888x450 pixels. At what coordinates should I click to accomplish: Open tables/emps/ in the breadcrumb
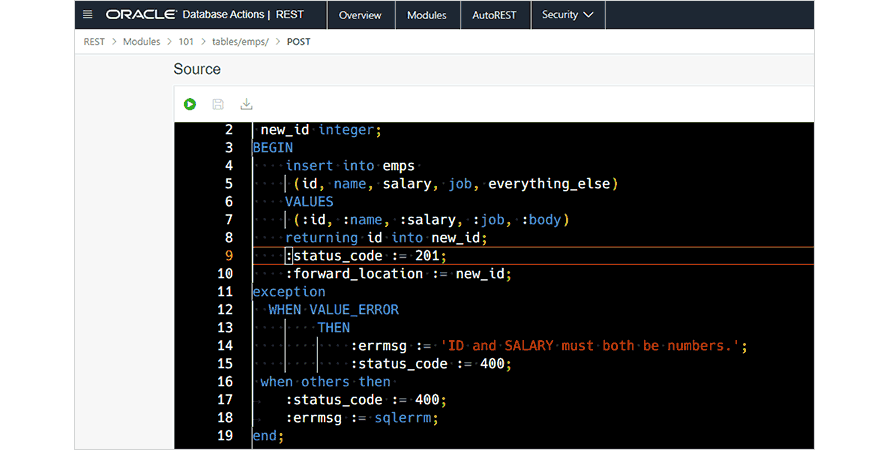(x=241, y=41)
